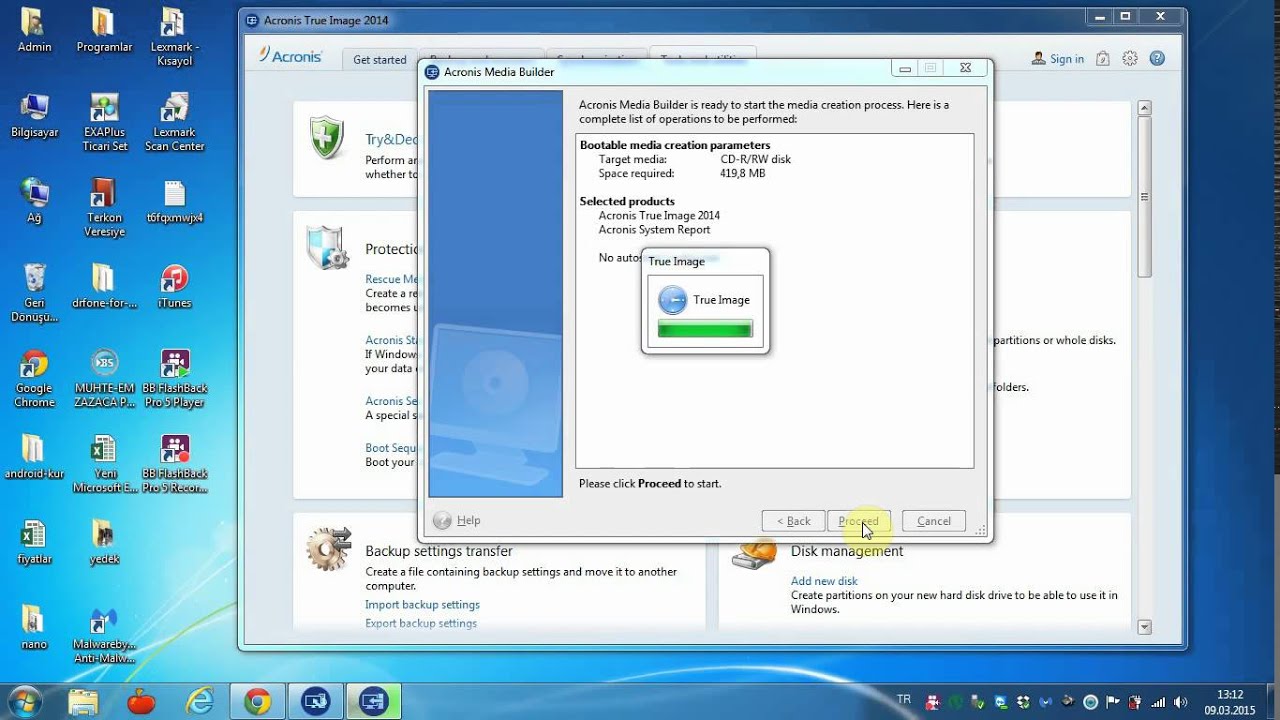1280x720 pixels.
Task: Open Windows Start menu orb
Action: click(24, 701)
